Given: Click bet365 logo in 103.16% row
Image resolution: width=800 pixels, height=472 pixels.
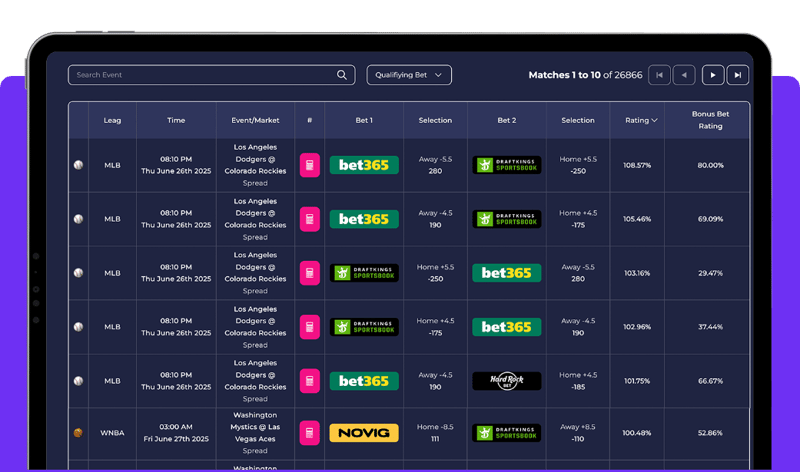Looking at the screenshot, I should tap(507, 273).
